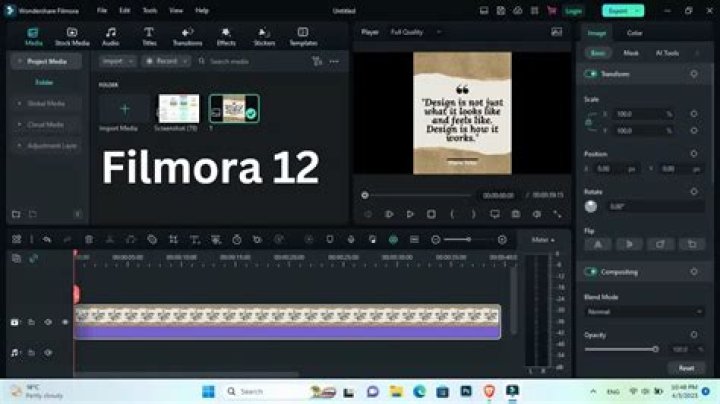The width and height of the screenshot is (720, 404).
Task: Click the player snapshot display icon
Action: (x=557, y=32)
